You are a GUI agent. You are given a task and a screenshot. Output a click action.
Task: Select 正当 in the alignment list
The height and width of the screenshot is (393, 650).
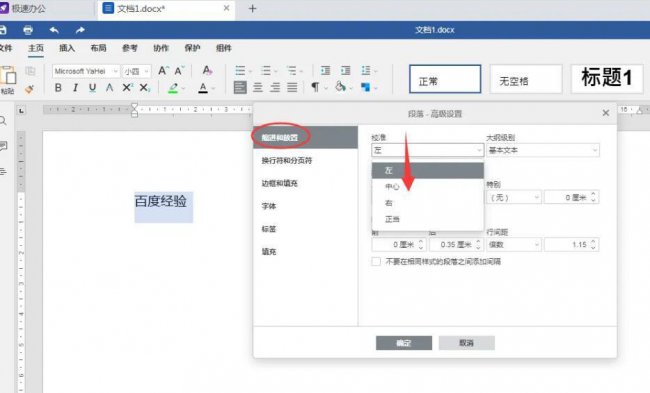(427, 219)
